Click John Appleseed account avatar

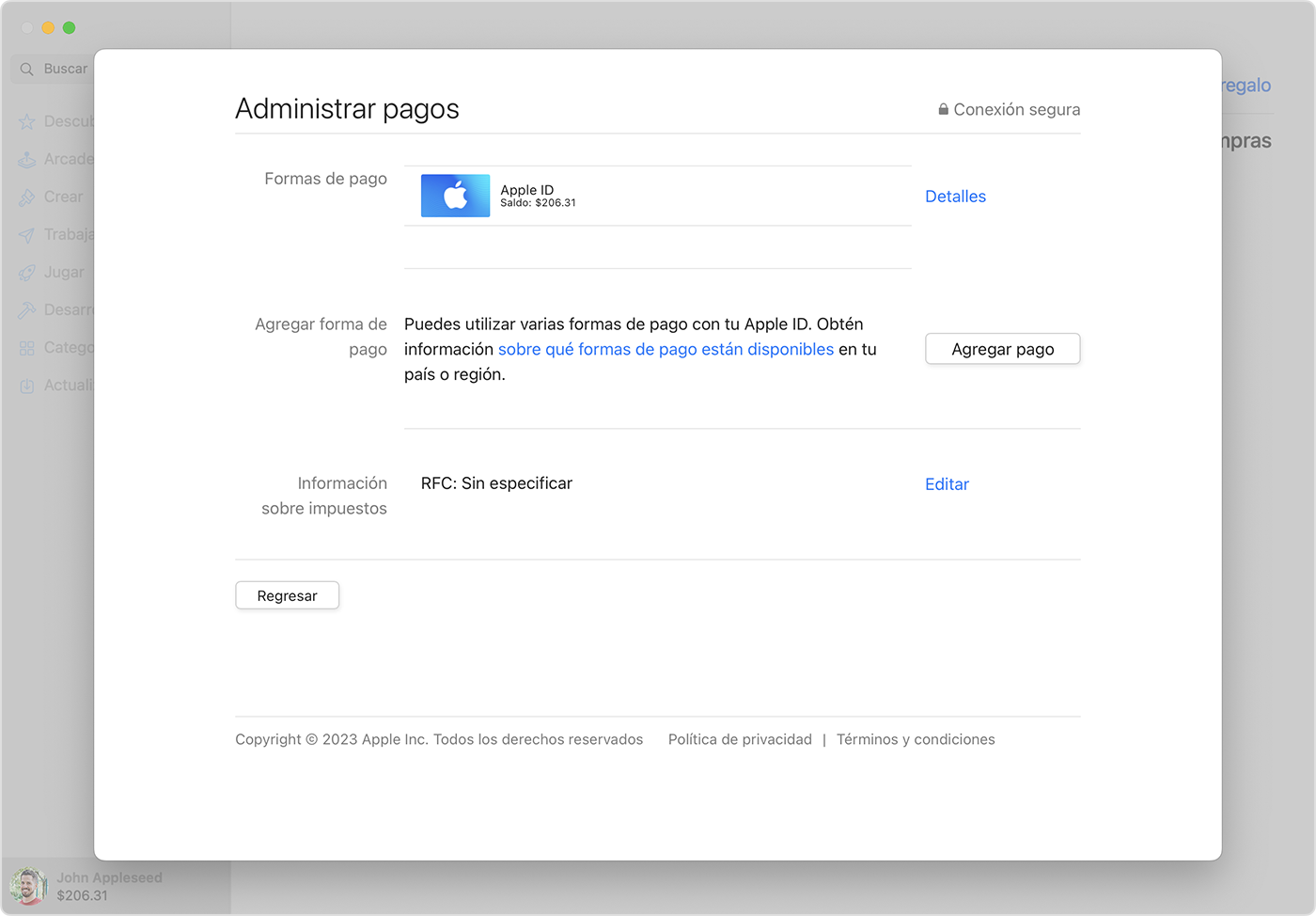tap(28, 886)
